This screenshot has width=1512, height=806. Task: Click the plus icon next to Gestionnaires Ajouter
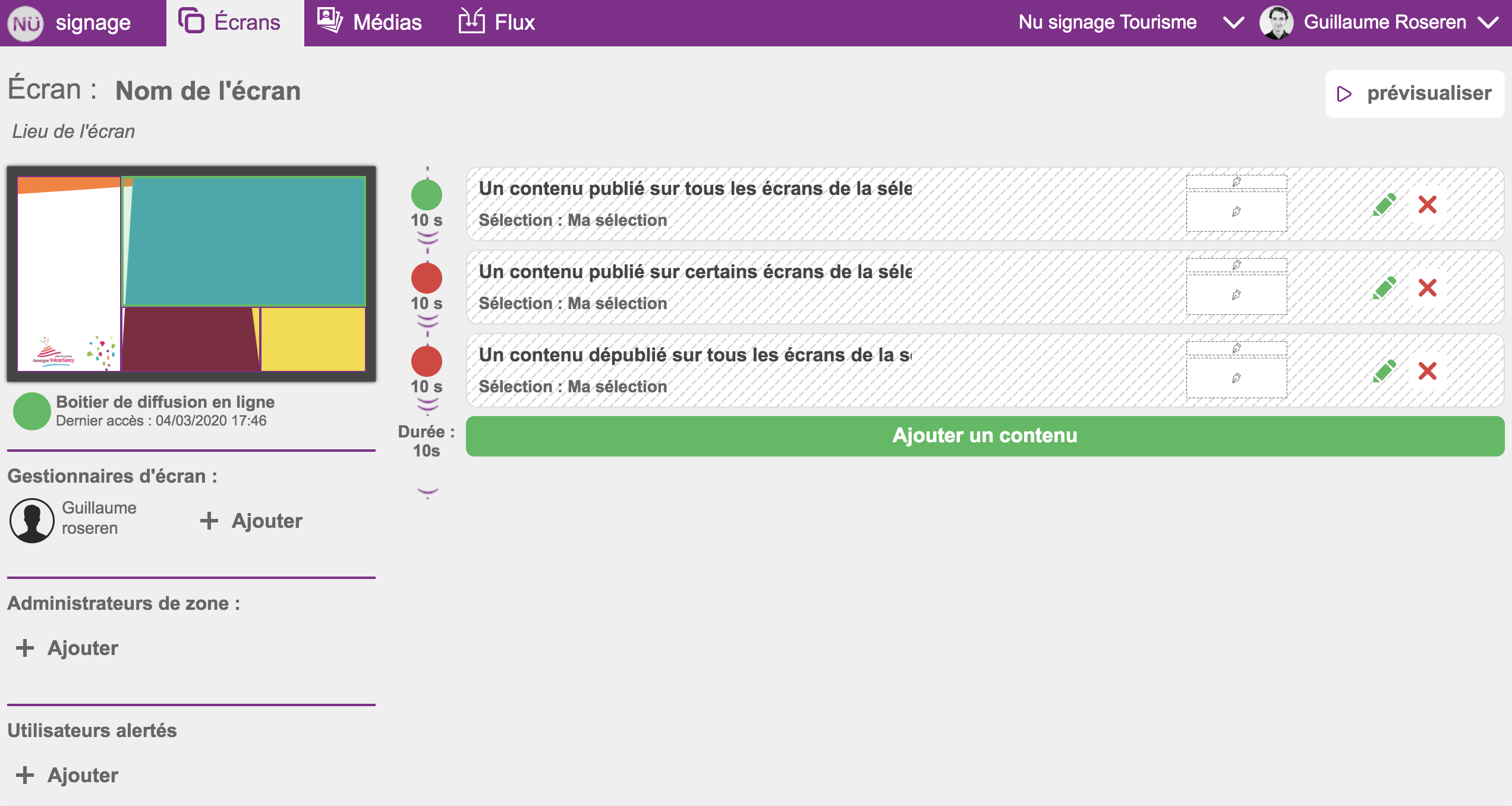209,521
